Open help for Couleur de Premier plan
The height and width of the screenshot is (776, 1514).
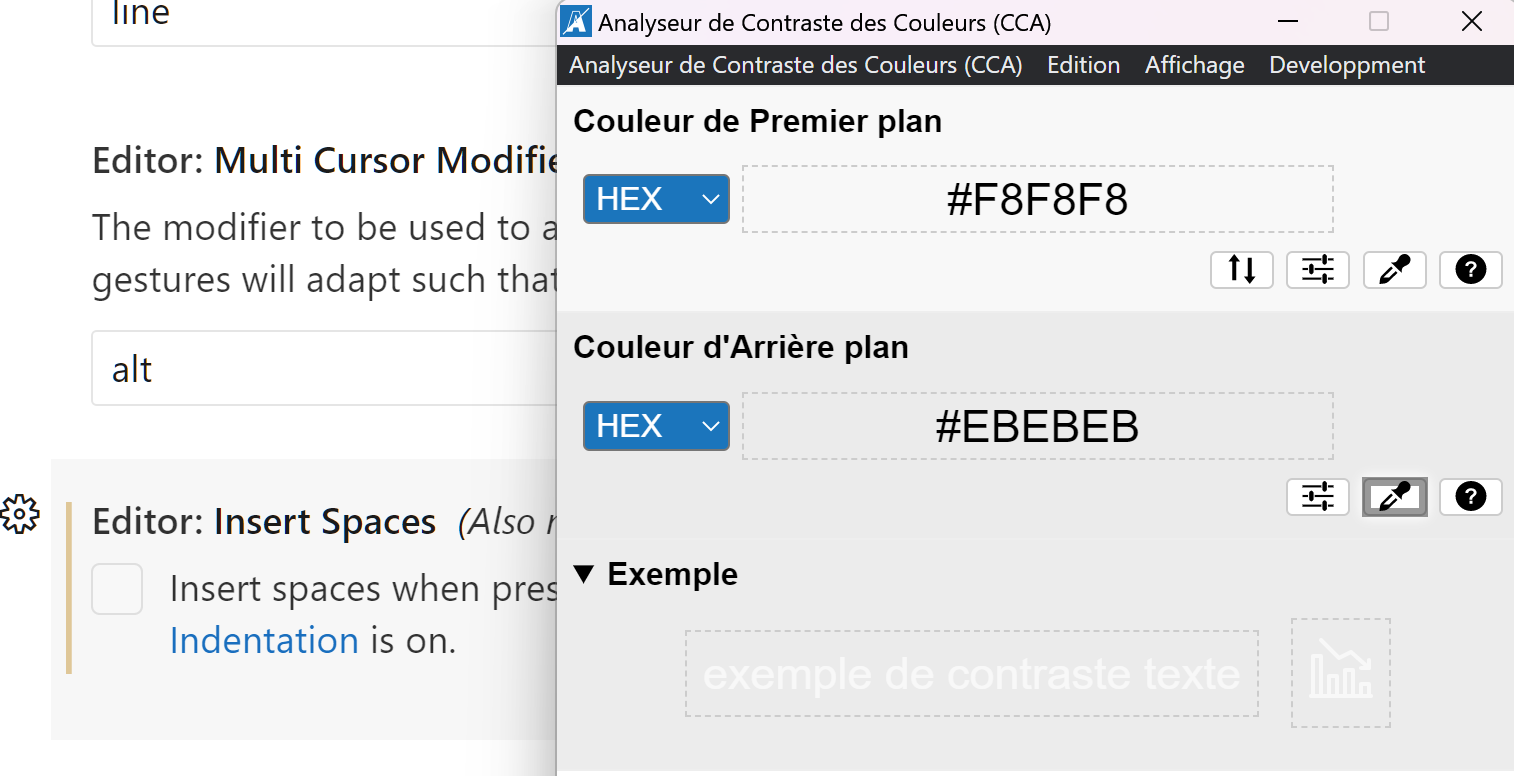[1470, 269]
